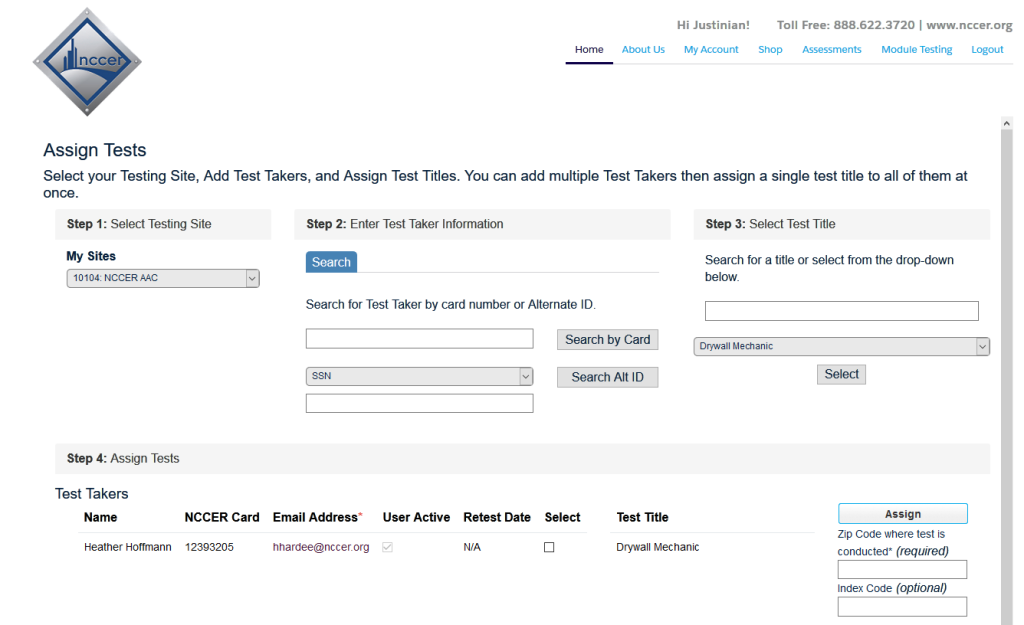Check Select box for Heather Hoffmann
Image resolution: width=1024 pixels, height=625 pixels.
coord(549,547)
